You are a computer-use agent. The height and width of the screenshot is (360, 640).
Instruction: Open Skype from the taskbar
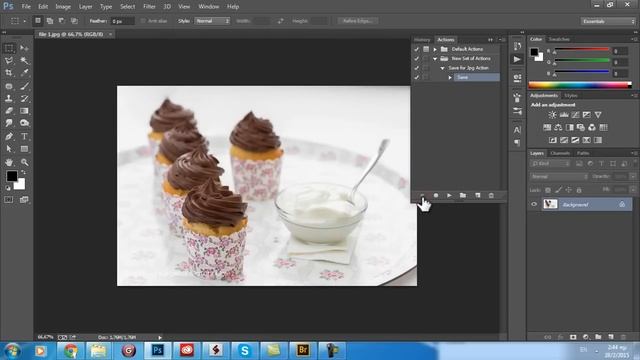point(244,351)
